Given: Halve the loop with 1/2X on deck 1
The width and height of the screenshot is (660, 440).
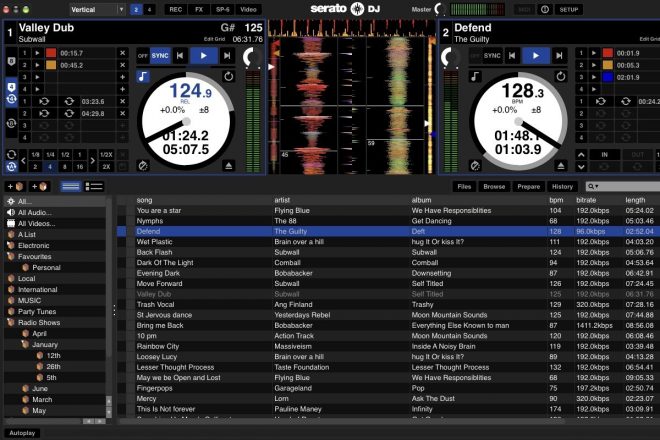Looking at the screenshot, I should point(106,155).
